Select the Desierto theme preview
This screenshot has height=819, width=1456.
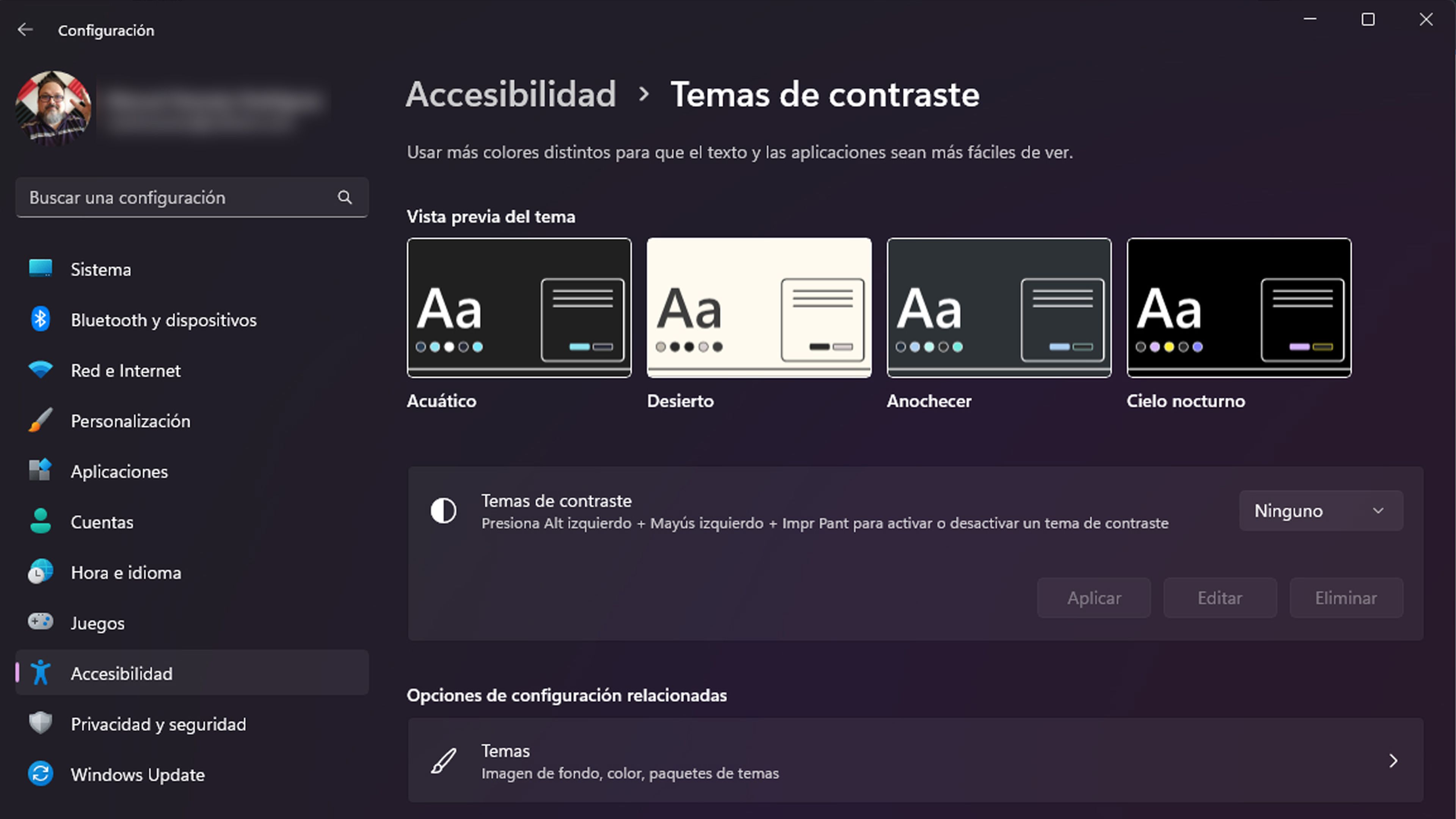tap(758, 308)
